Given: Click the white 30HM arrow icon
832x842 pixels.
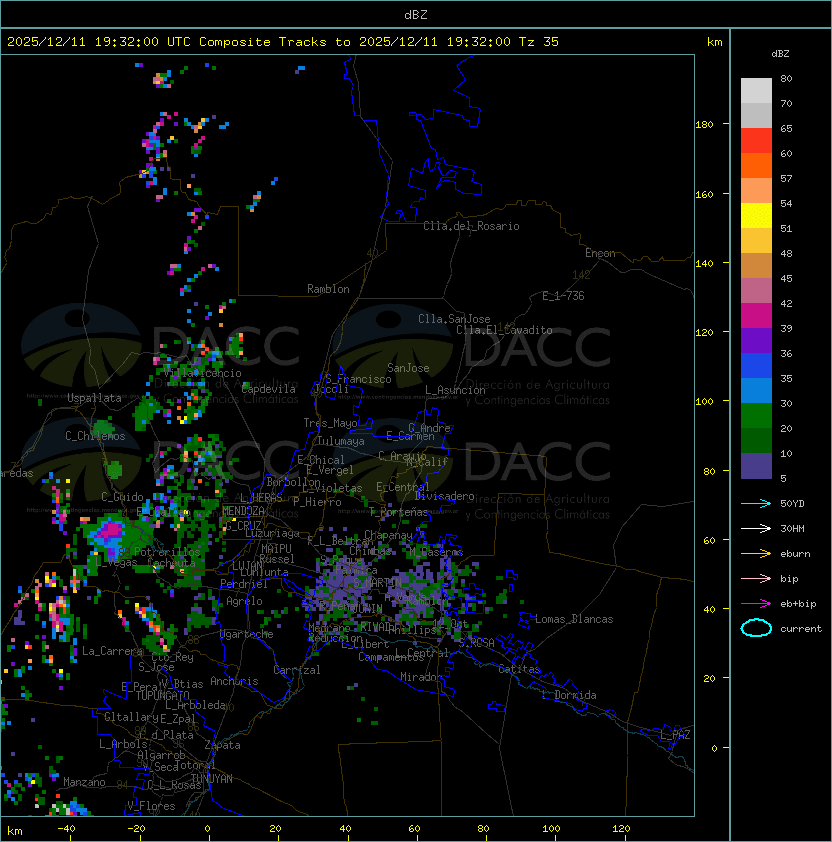Looking at the screenshot, I should pos(756,528).
